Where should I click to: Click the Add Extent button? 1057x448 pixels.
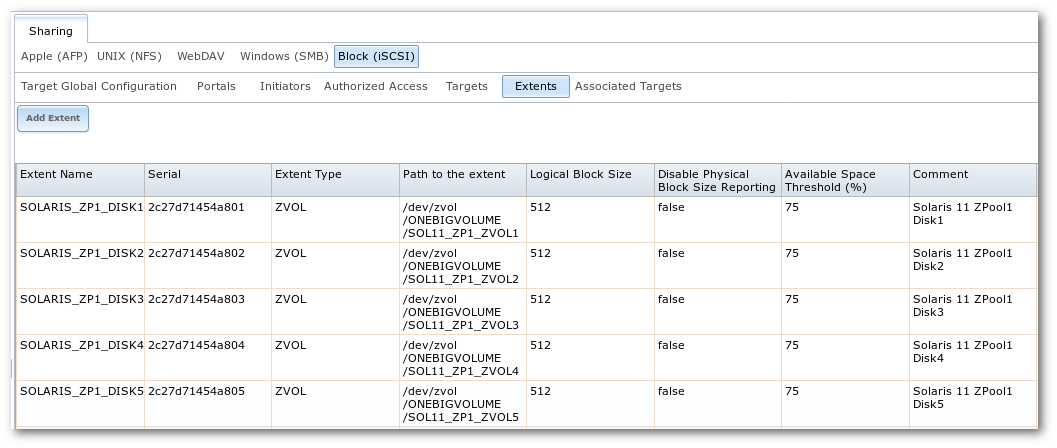(x=53, y=118)
